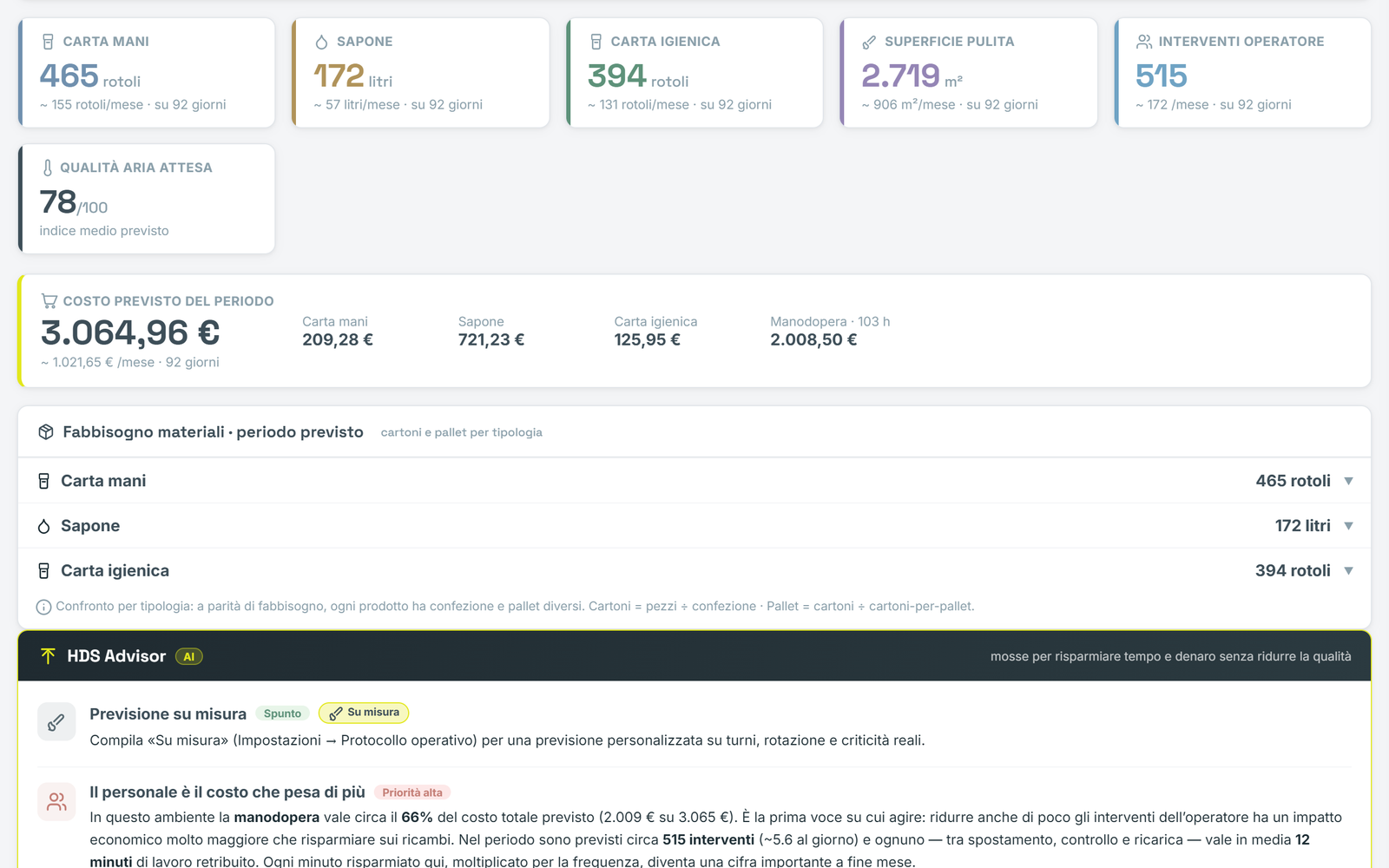Click the 'cartoni e pallet per tipologia' subtitle
1389x868 pixels.
pos(462,432)
